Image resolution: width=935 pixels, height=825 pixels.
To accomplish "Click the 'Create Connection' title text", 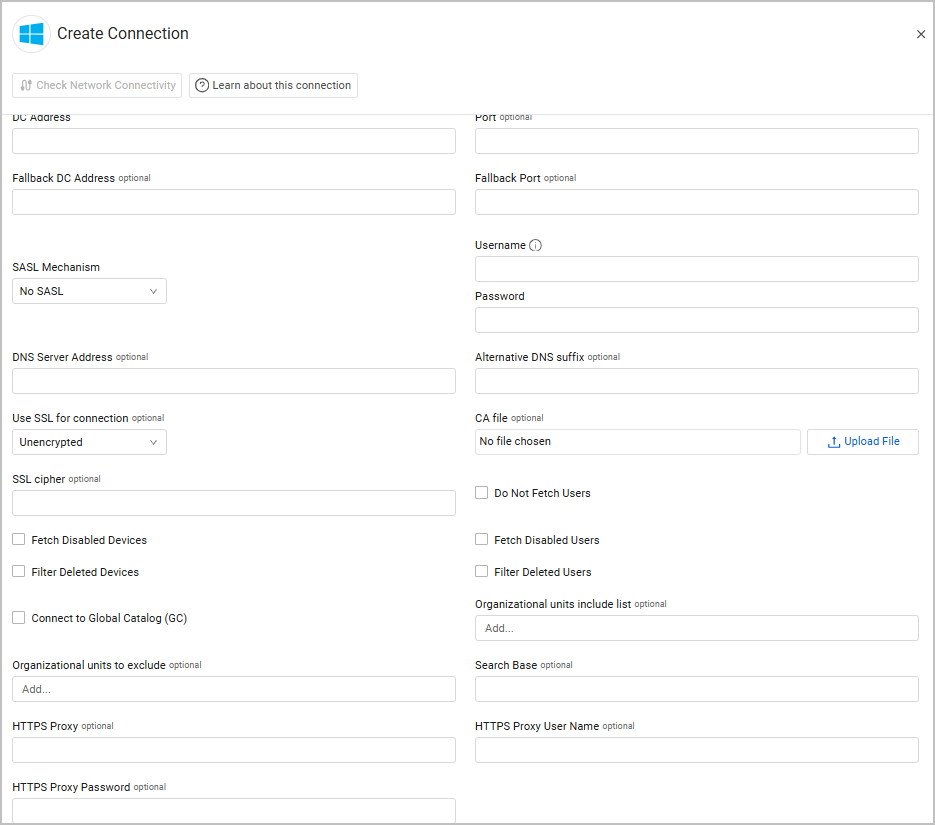I will click(x=123, y=34).
